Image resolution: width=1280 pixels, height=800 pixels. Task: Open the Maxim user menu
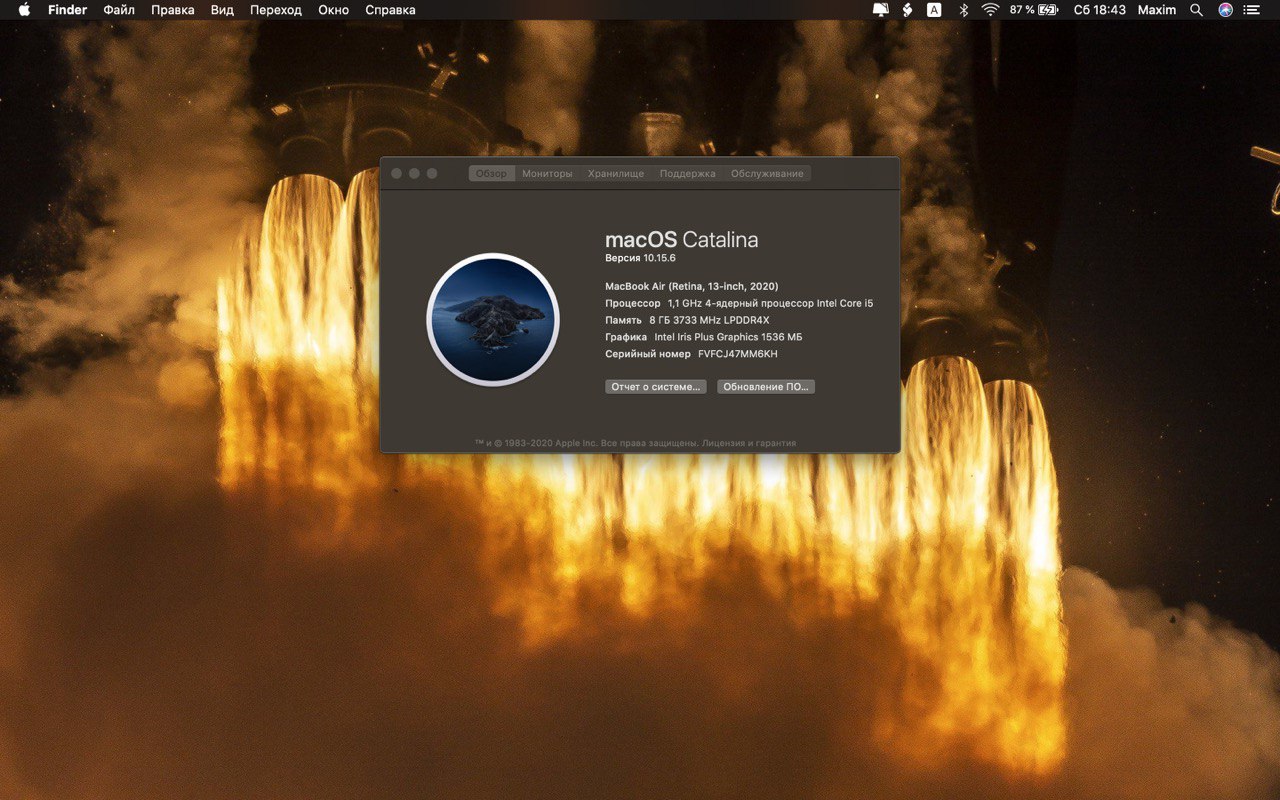point(1157,10)
